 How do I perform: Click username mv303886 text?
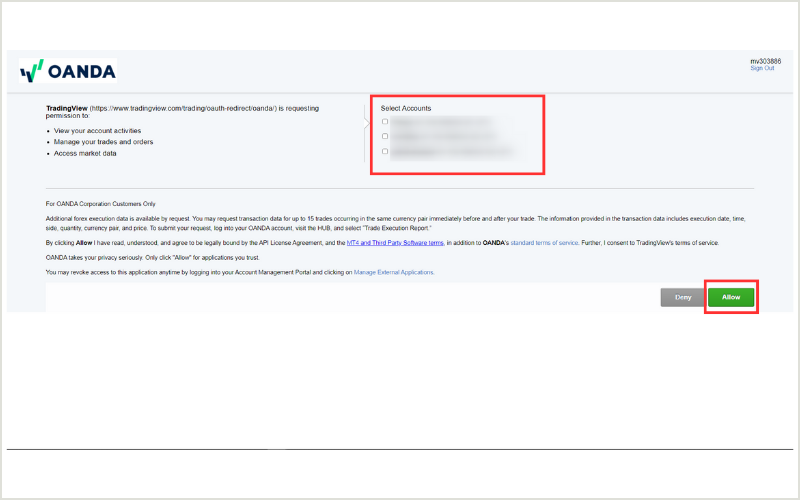(765, 61)
